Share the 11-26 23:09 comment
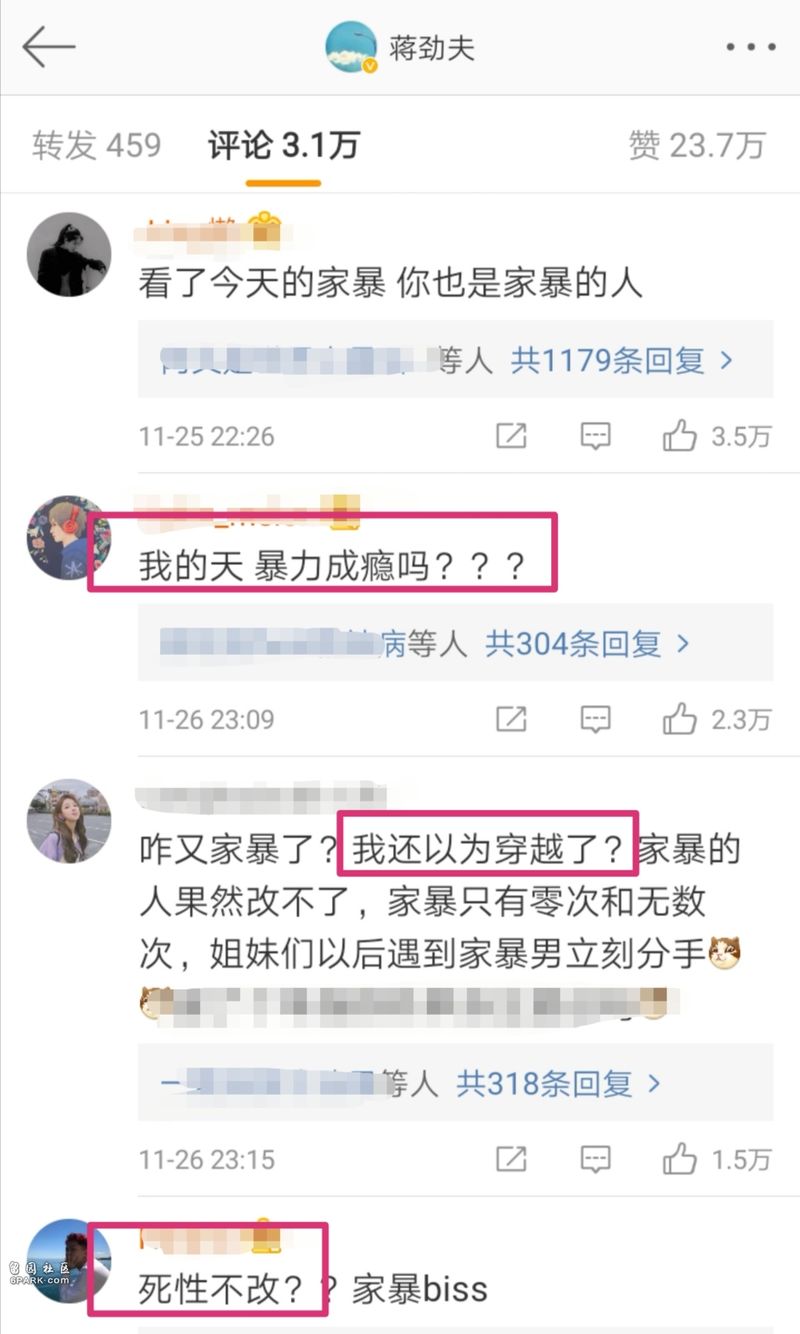 click(511, 719)
